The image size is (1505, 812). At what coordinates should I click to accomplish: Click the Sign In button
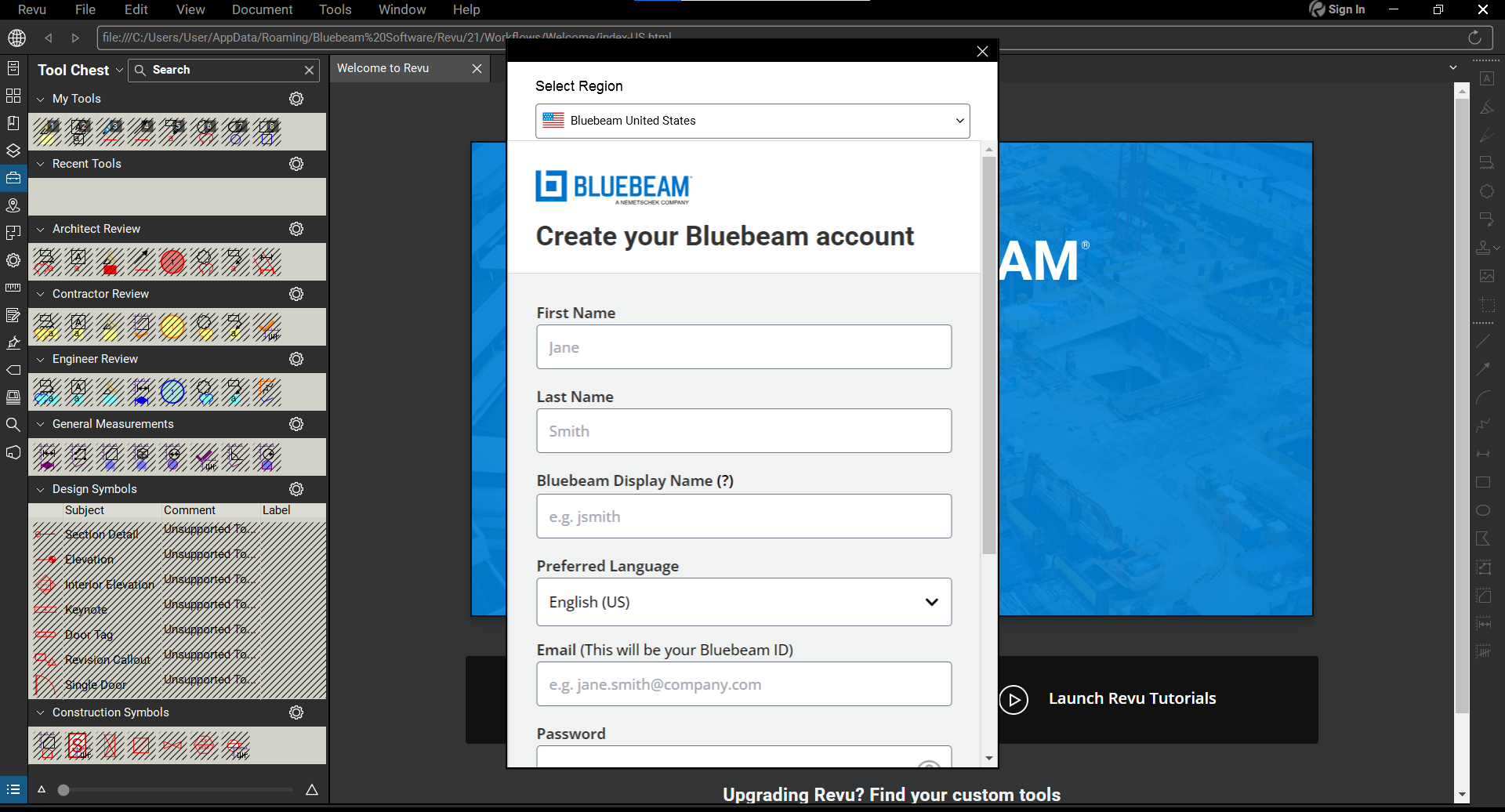click(x=1337, y=9)
